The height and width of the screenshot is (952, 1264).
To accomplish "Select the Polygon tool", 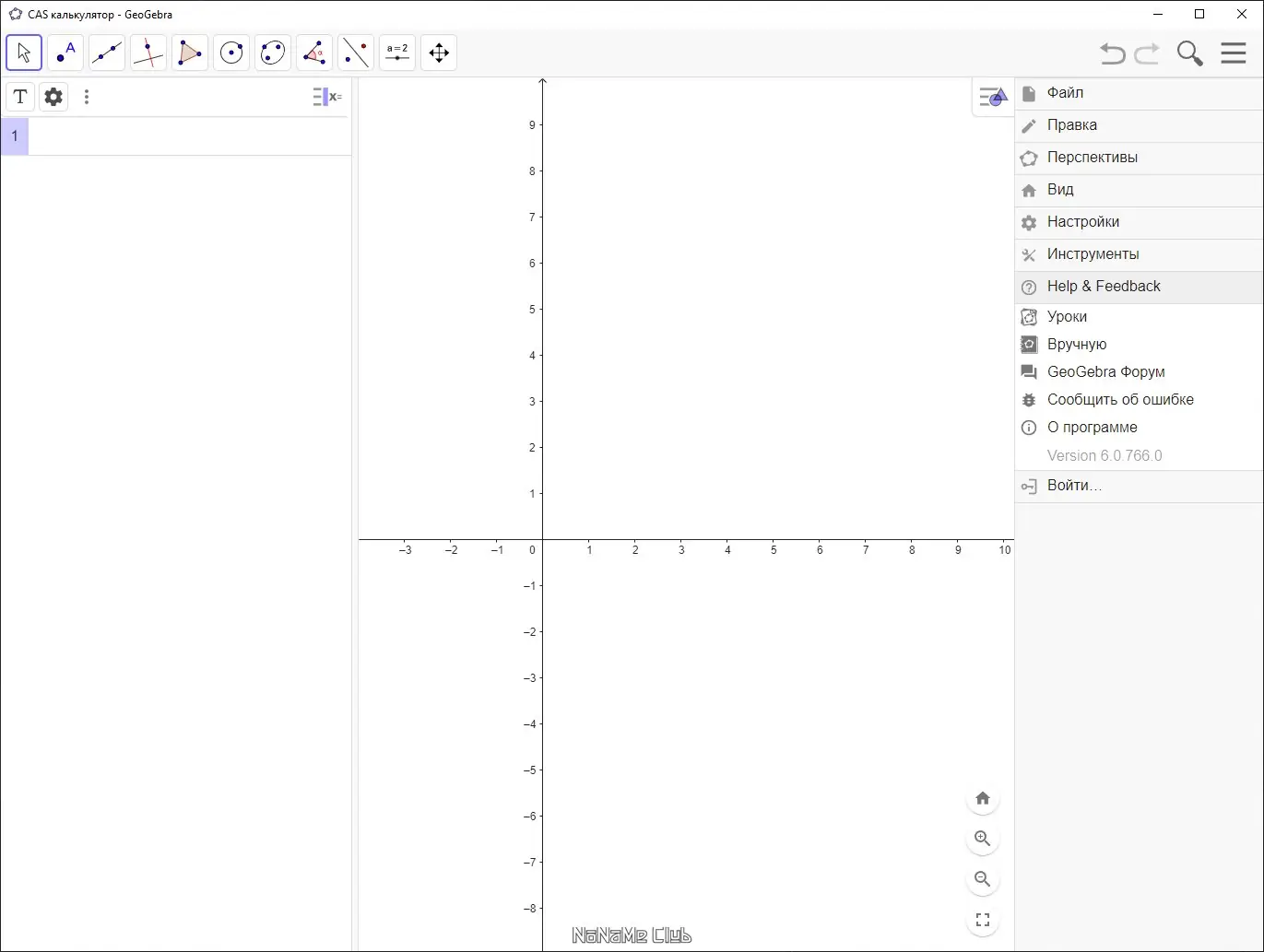I will 190,53.
